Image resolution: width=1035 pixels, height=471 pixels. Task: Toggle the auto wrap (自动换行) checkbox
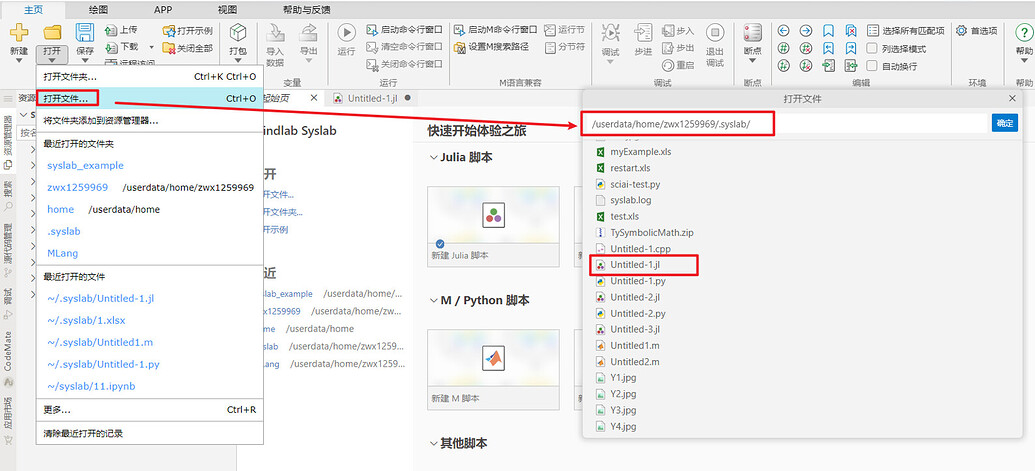click(871, 66)
